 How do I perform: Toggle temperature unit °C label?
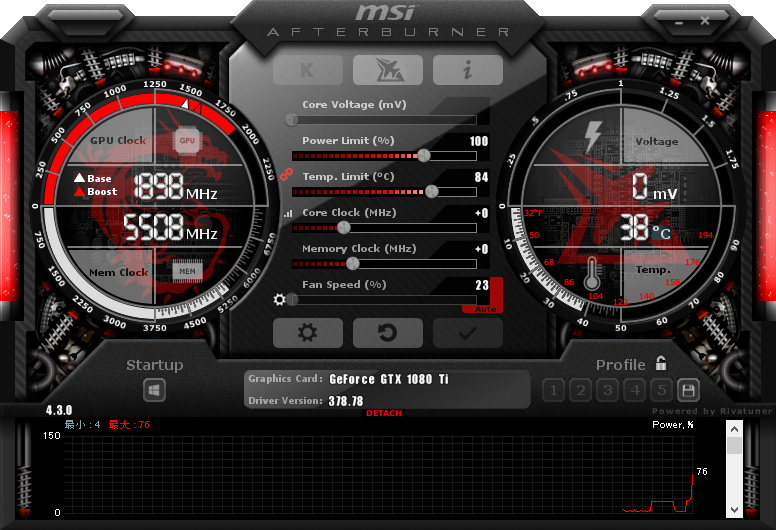point(661,233)
